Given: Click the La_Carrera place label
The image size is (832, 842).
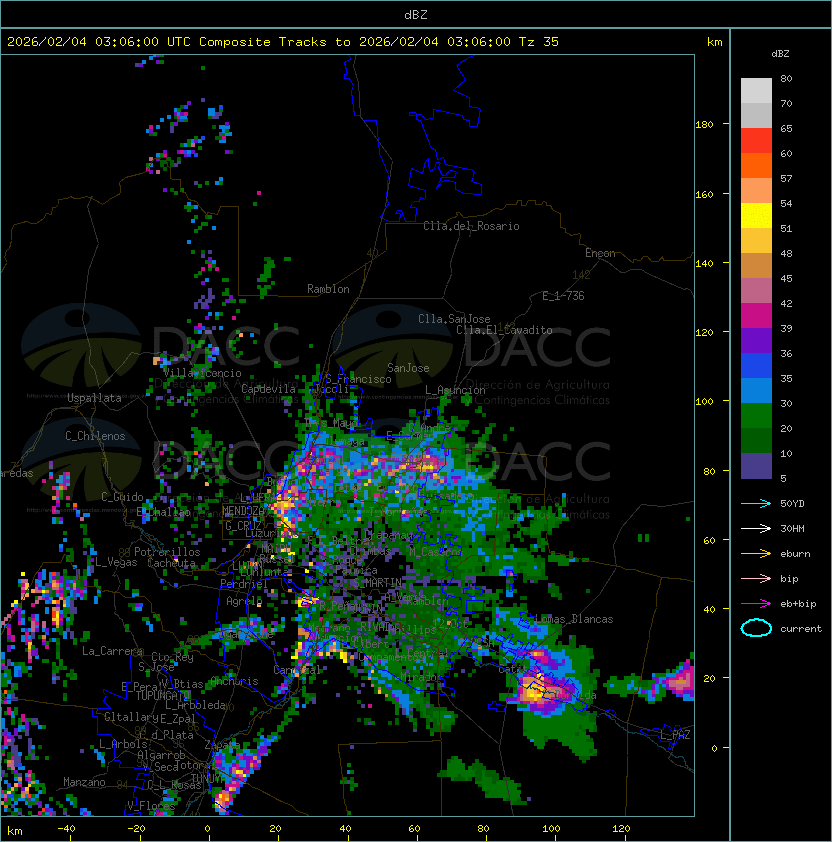Looking at the screenshot, I should tap(112, 651).
